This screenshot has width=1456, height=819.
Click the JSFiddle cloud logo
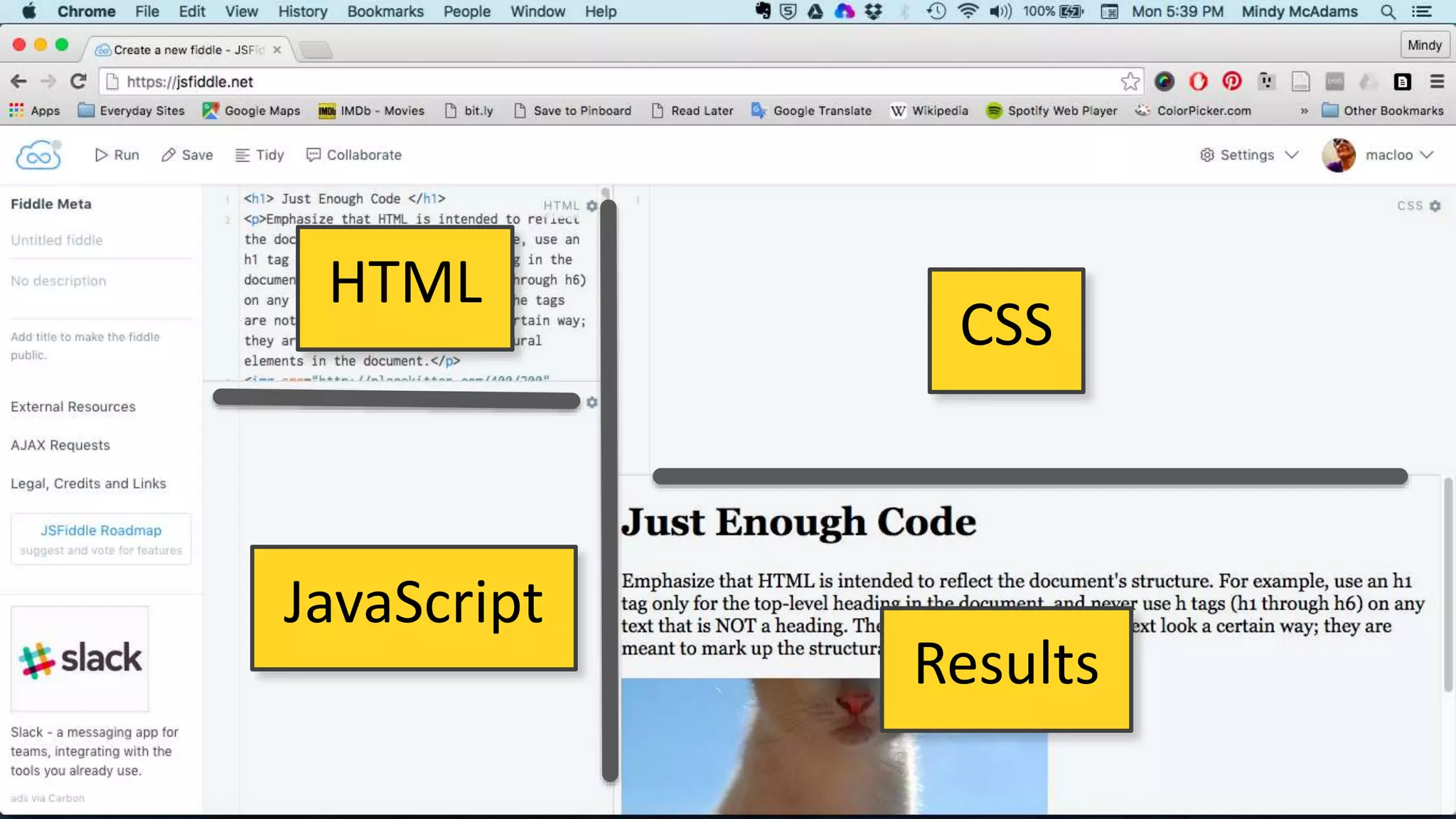pos(38,155)
